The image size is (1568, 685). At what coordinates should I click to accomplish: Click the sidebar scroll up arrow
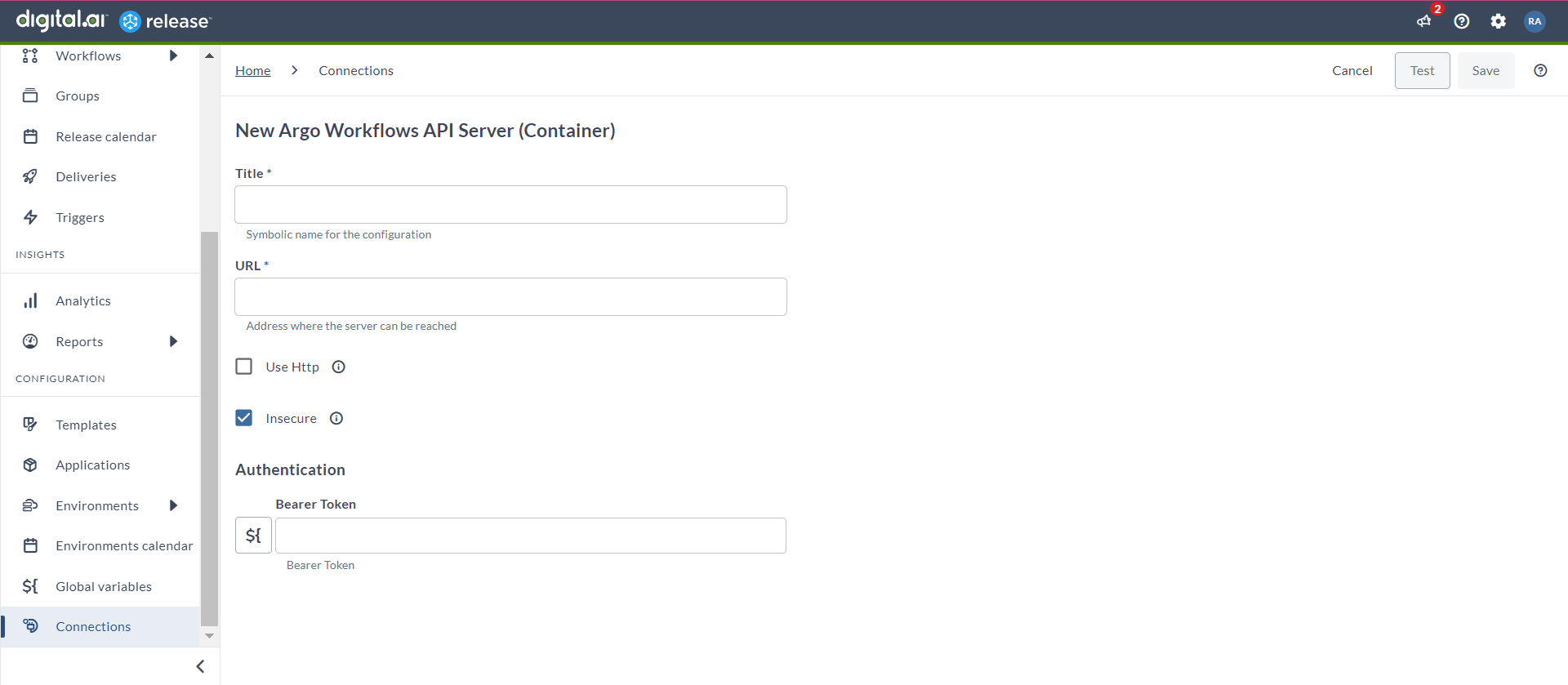(209, 56)
